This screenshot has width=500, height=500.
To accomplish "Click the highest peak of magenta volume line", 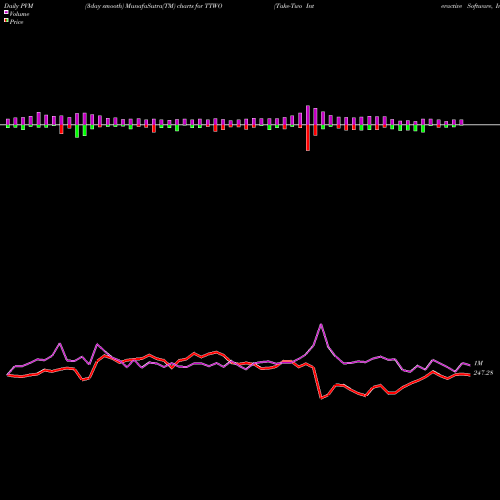I will [x=321, y=324].
